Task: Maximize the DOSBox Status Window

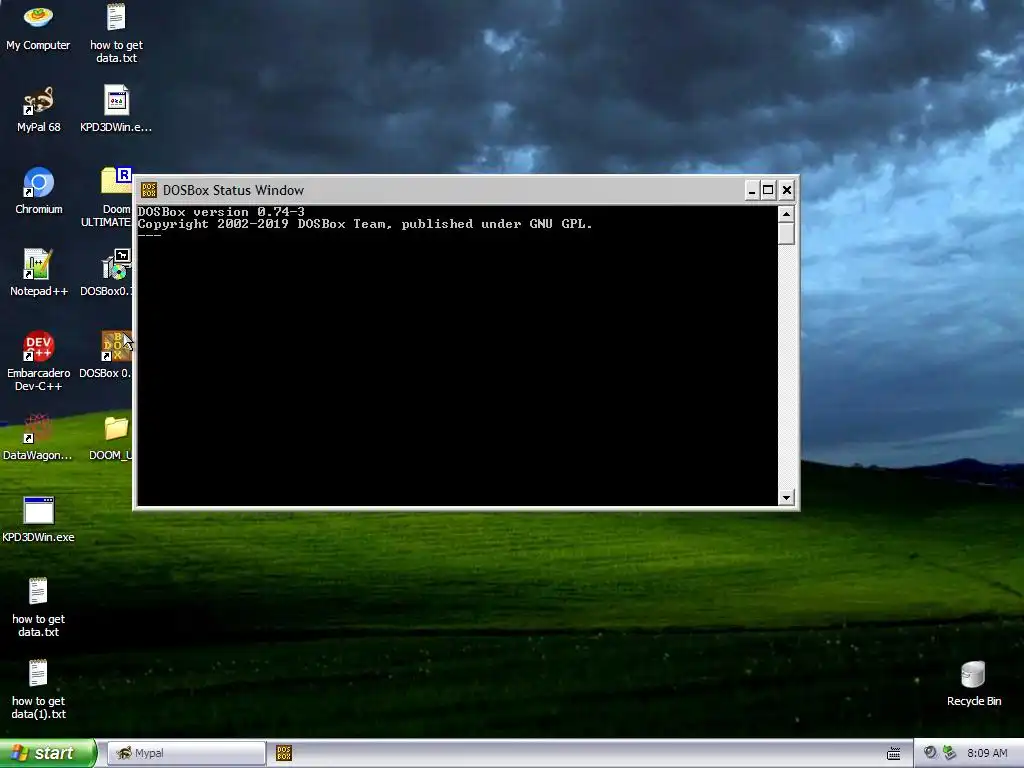Action: pyautogui.click(x=769, y=190)
